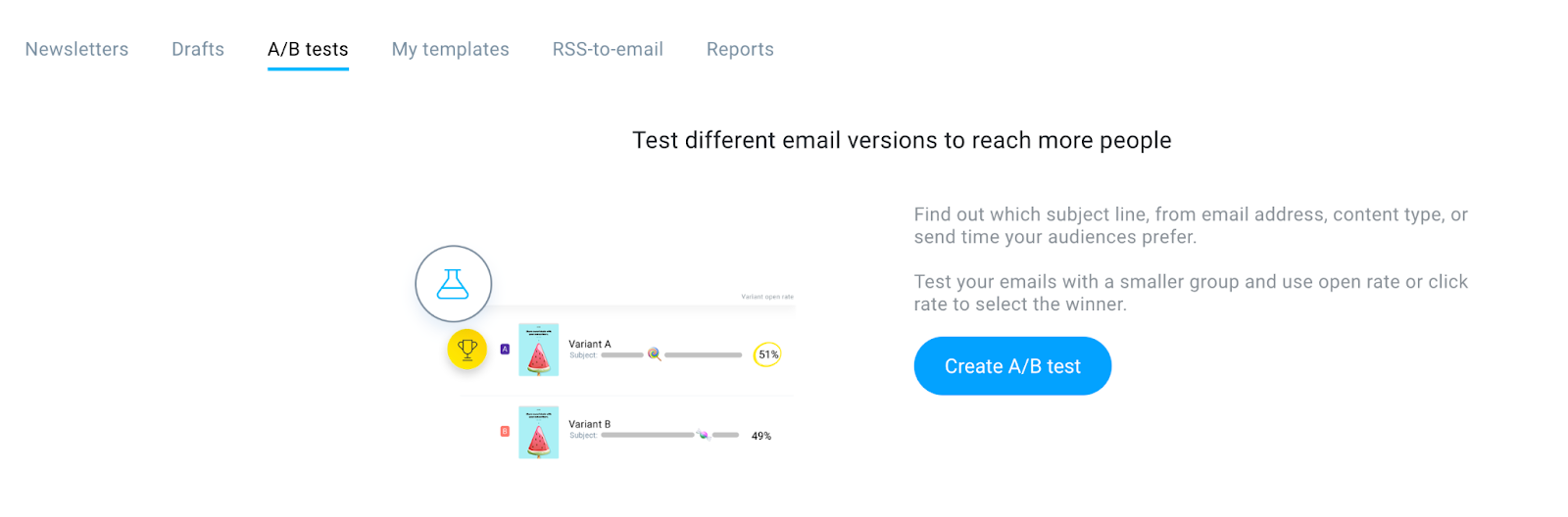Open the RSS-to-email tab

point(608,49)
